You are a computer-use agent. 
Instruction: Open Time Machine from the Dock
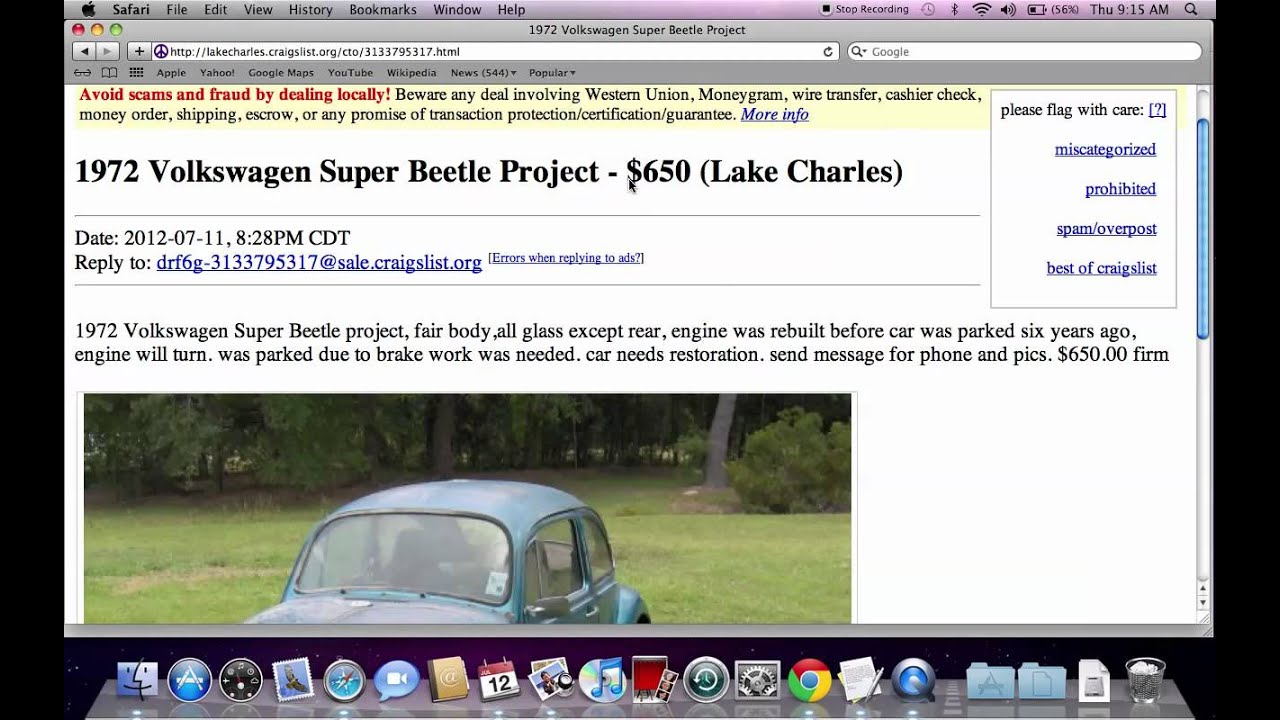click(706, 681)
